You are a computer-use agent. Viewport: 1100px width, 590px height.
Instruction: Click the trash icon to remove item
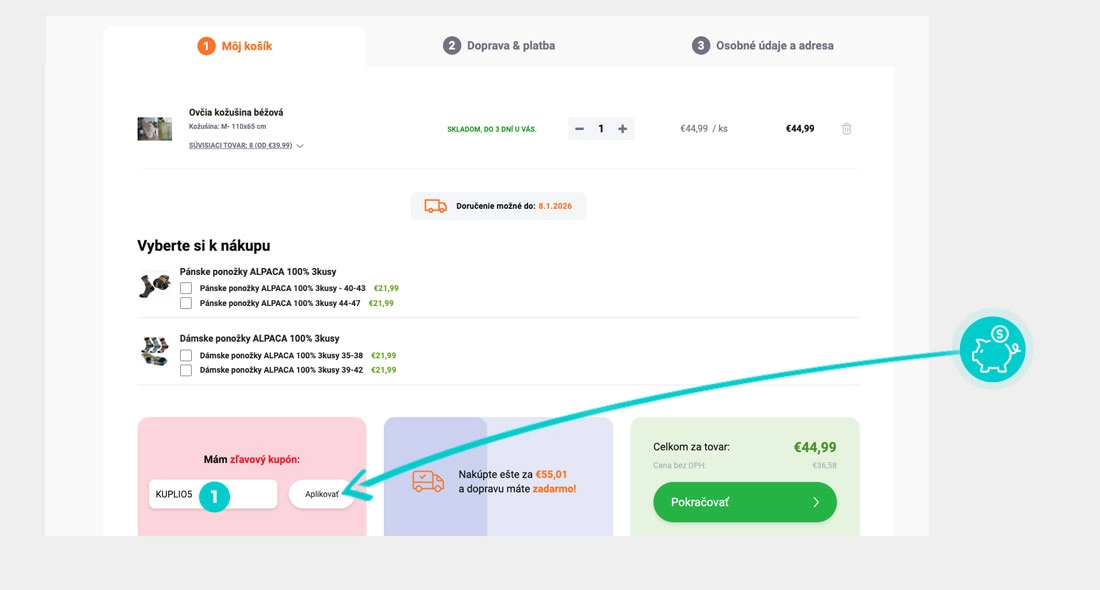(846, 129)
